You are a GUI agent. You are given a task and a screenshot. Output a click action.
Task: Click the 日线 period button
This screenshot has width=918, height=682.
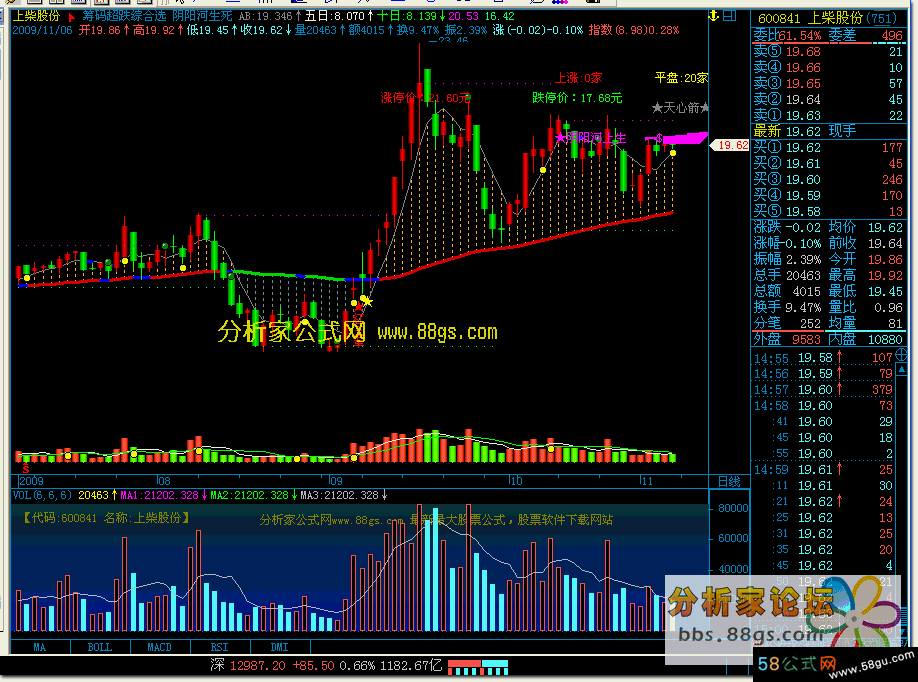point(729,482)
